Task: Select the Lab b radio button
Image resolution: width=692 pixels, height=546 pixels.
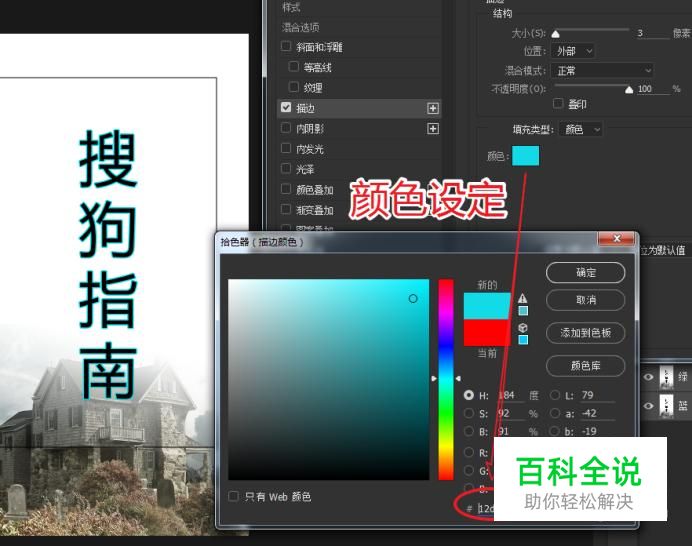Action: point(555,431)
